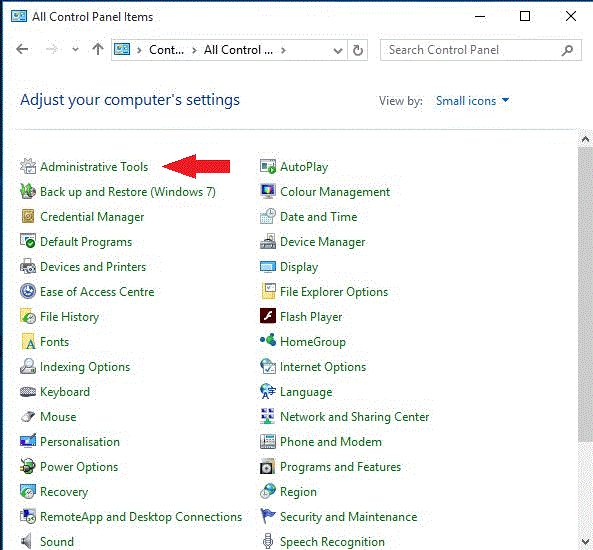This screenshot has width=593, height=550.
Task: Open the Date and Time clock icon
Action: tap(268, 216)
